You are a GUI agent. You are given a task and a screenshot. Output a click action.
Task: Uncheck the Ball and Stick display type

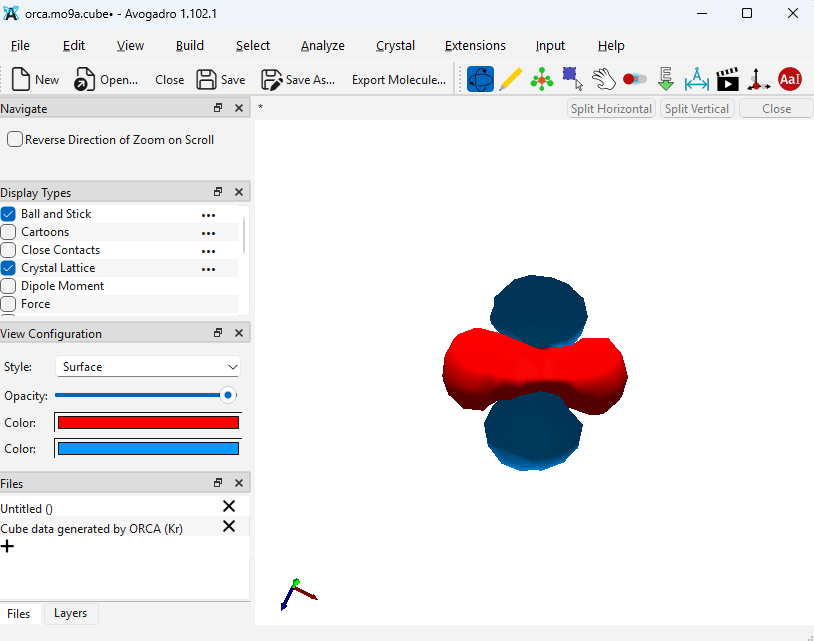click(x=9, y=214)
